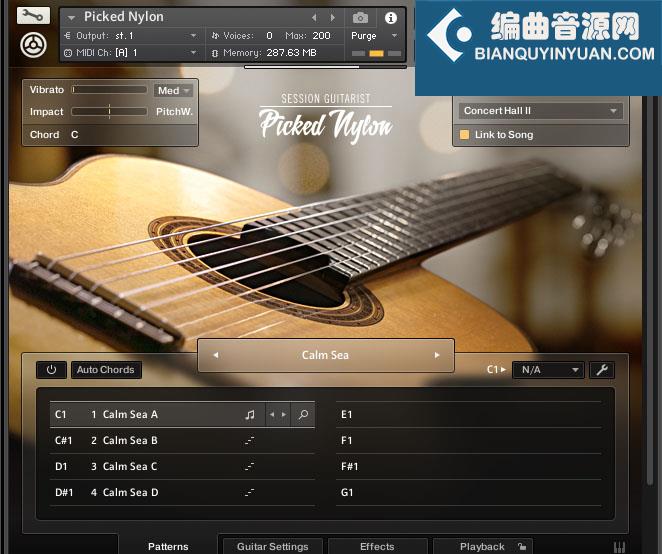Select the empty F#1 pattern slot

point(469,467)
